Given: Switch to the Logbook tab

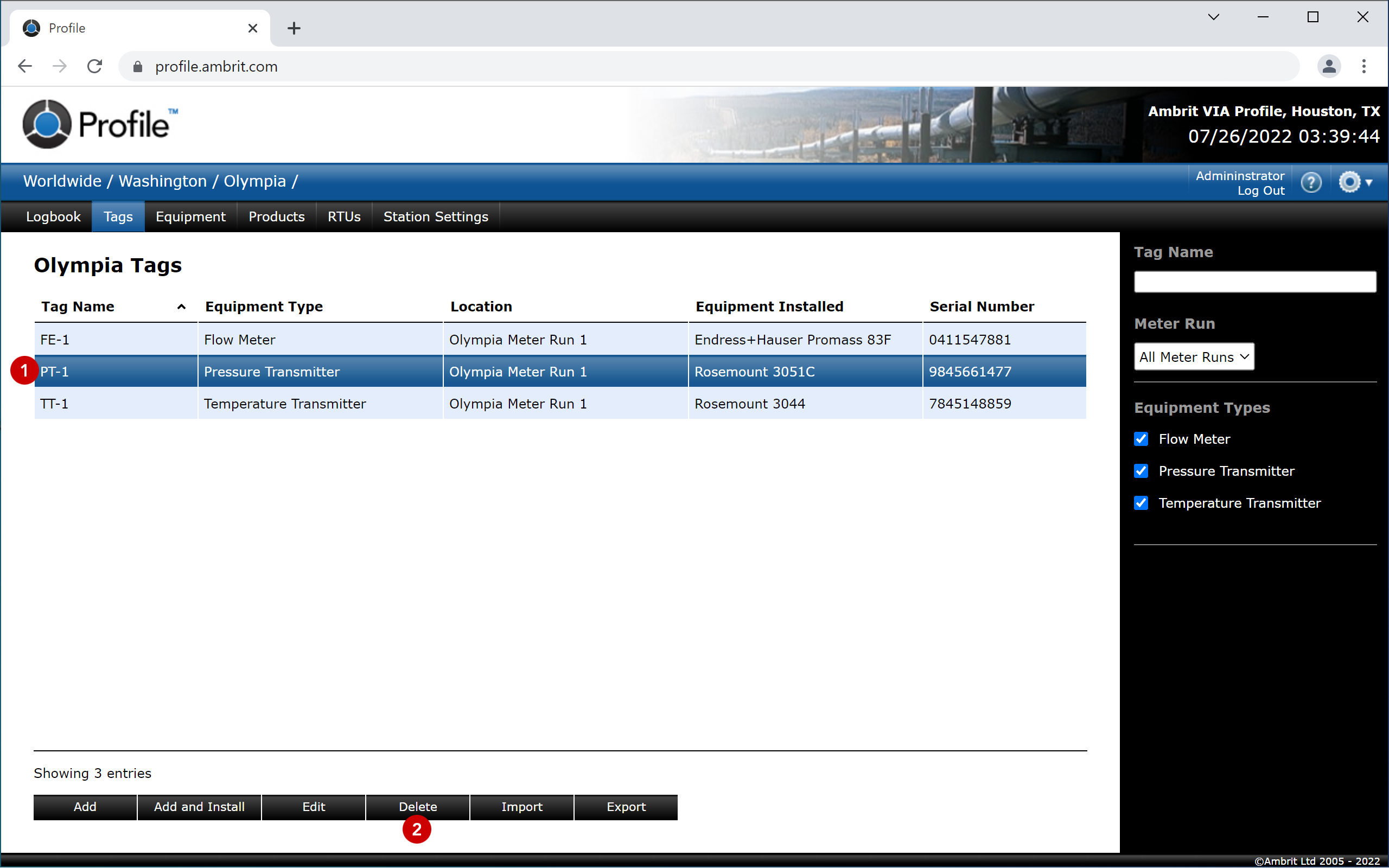Looking at the screenshot, I should [53, 217].
